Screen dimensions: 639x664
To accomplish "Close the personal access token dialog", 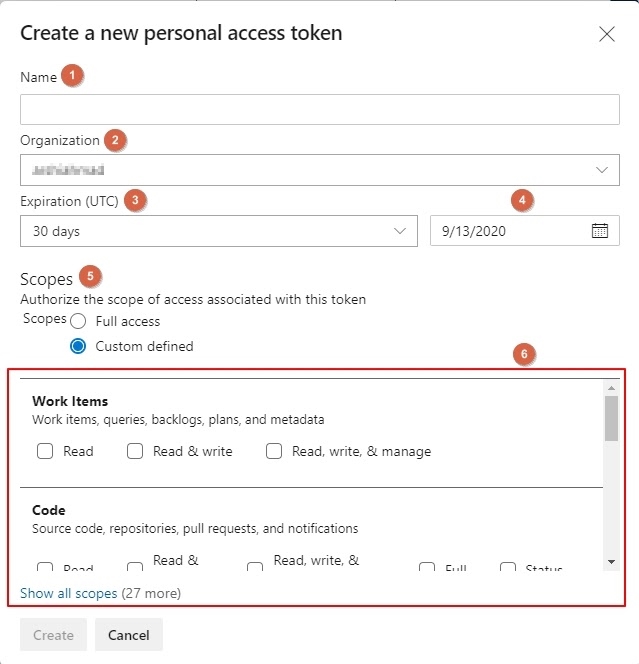I will (607, 34).
